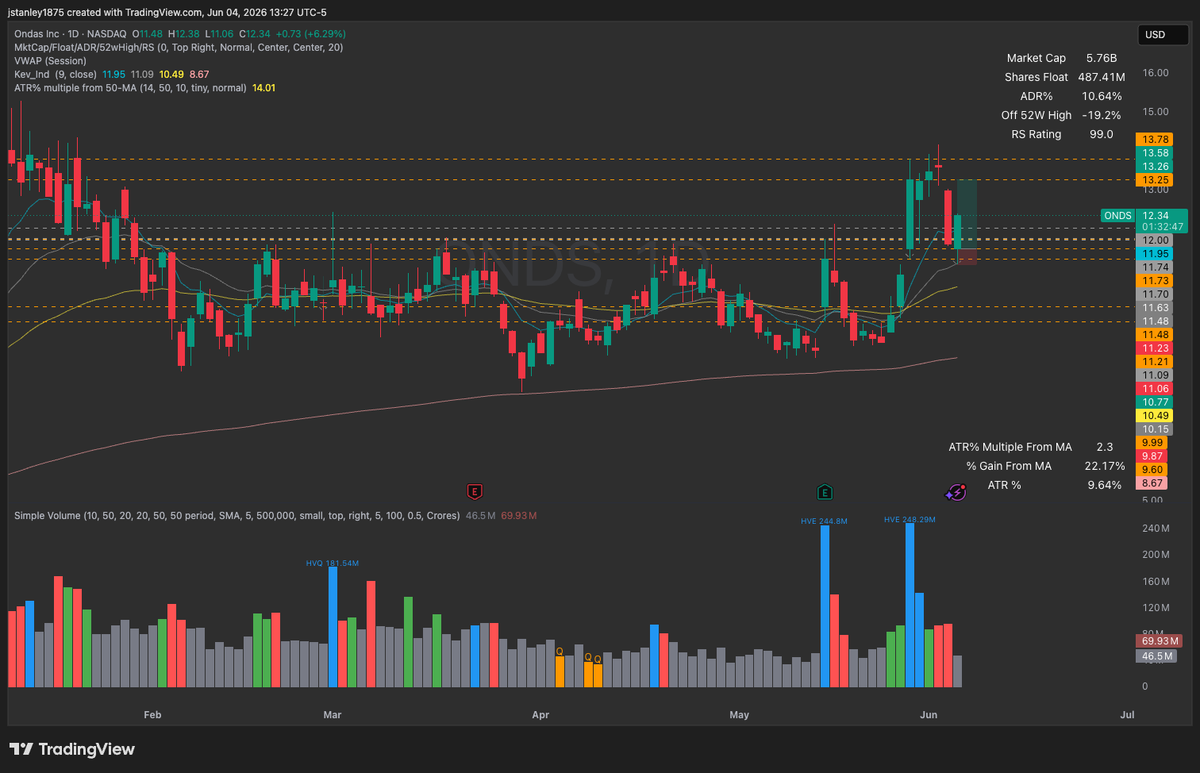Click the ADR% 10.64% value
The width and height of the screenshot is (1200, 773).
(1102, 96)
